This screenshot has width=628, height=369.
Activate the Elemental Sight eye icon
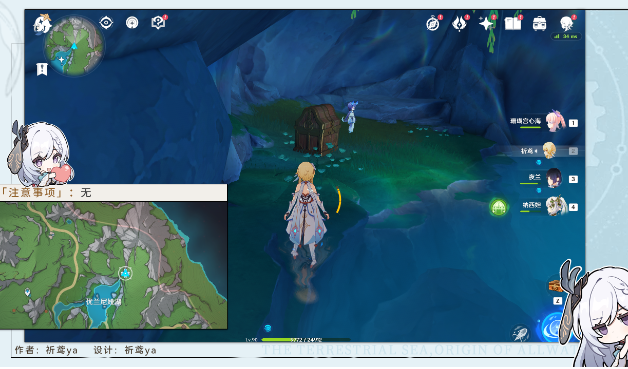pyautogui.click(x=106, y=22)
